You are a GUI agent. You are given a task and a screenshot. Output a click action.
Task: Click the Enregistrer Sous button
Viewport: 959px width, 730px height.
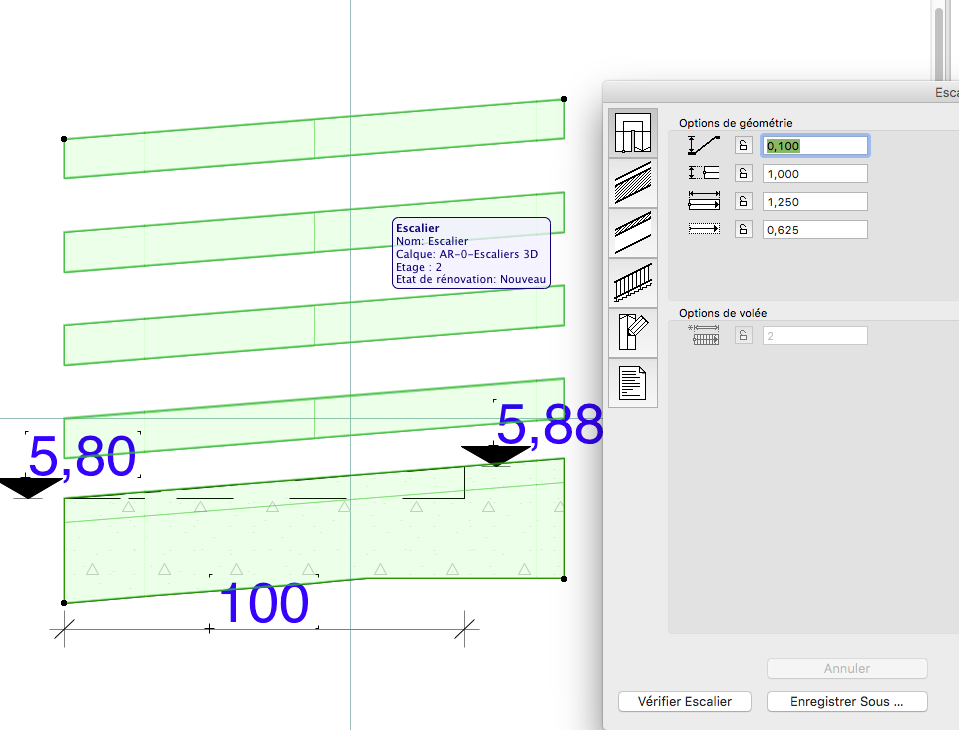[847, 701]
